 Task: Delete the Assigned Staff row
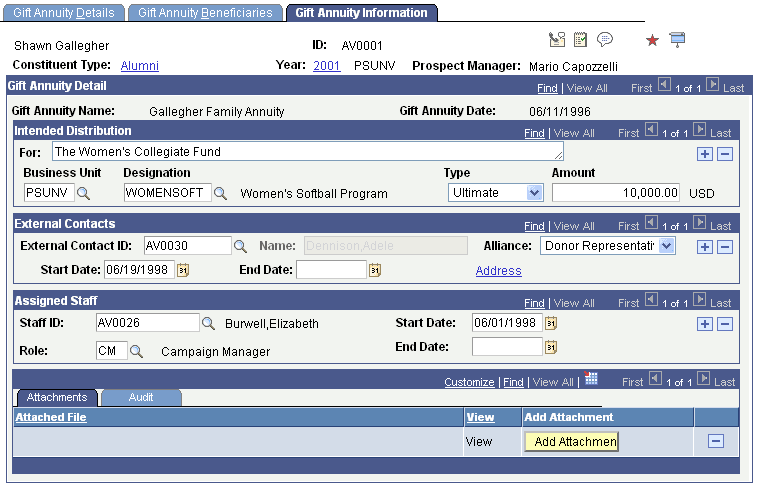[x=725, y=324]
